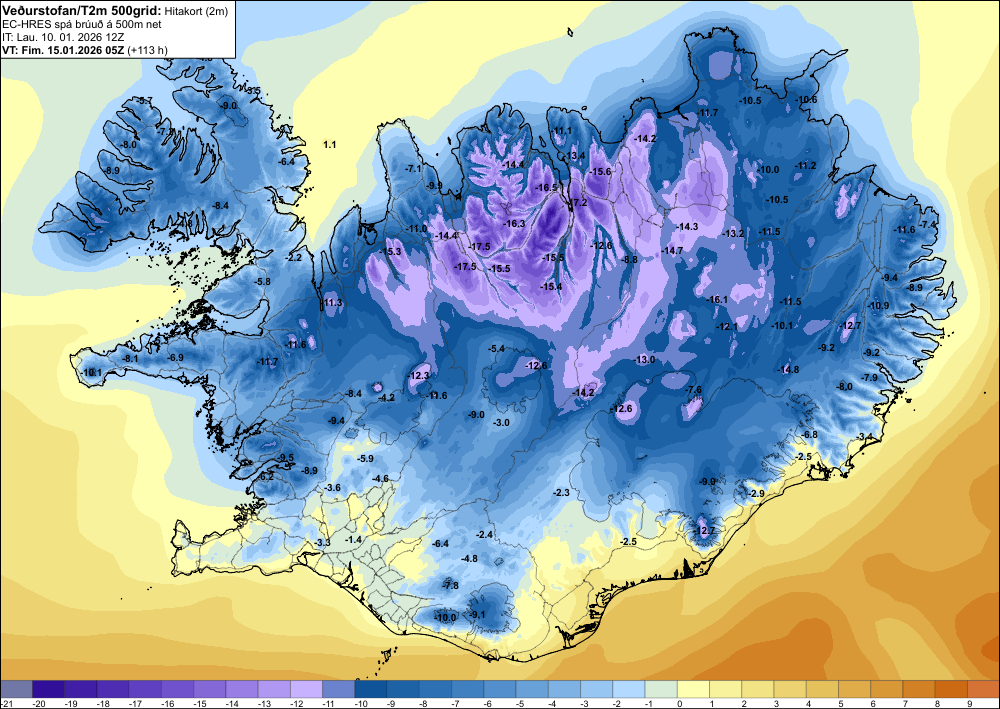This screenshot has width=1000, height=709.
Task: Pick the legend swatch labeled 5
Action: [x=855, y=689]
